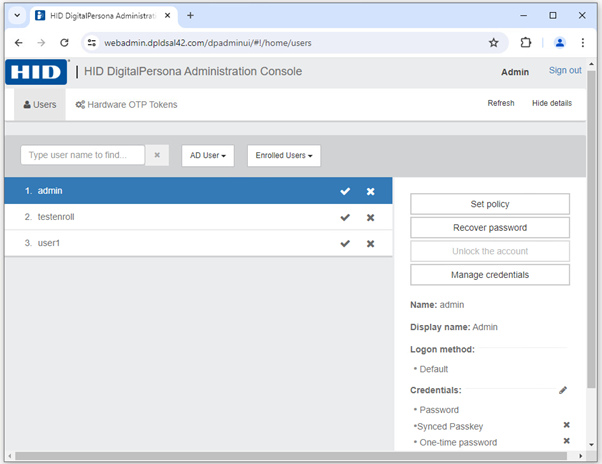This screenshot has width=602, height=464.
Task: Click the pencil icon next to Credentials
Action: 563,390
